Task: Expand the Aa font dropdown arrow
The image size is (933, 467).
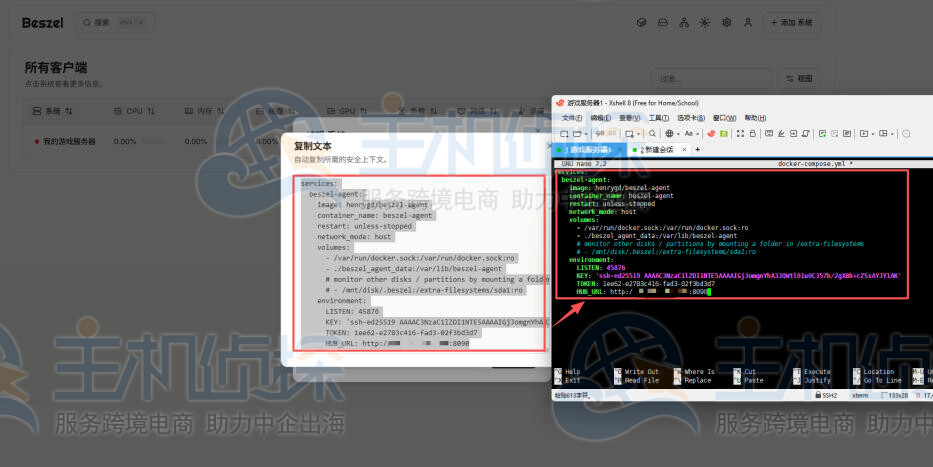Action: pos(697,134)
